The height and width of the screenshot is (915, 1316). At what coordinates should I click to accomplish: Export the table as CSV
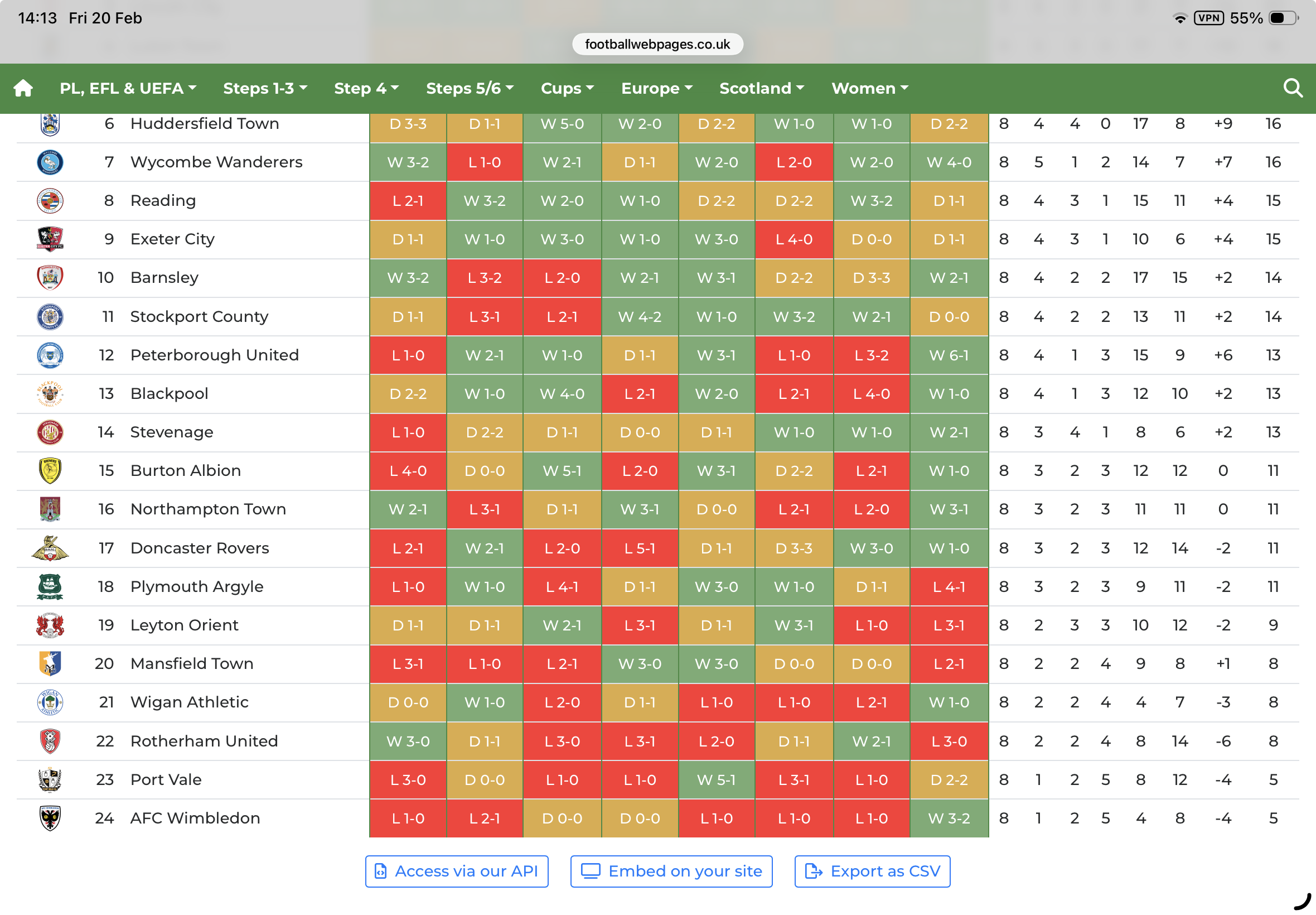click(x=872, y=871)
